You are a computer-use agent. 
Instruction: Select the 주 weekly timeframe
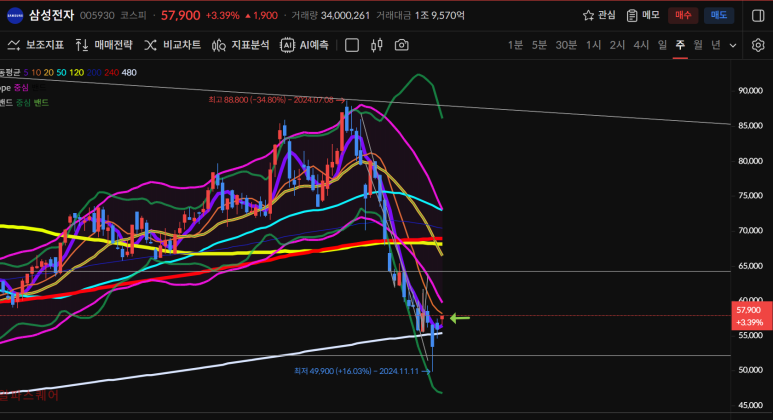pyautogui.click(x=680, y=45)
